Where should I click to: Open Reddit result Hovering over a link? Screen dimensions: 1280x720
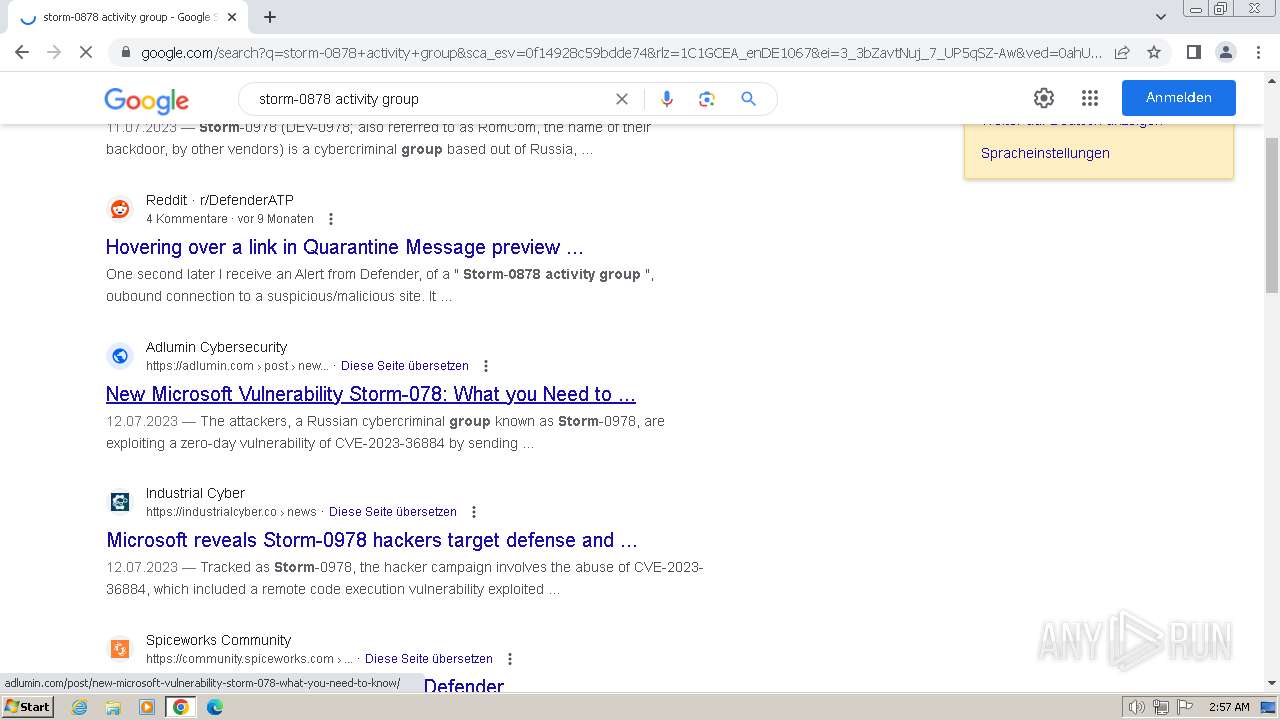click(x=344, y=247)
